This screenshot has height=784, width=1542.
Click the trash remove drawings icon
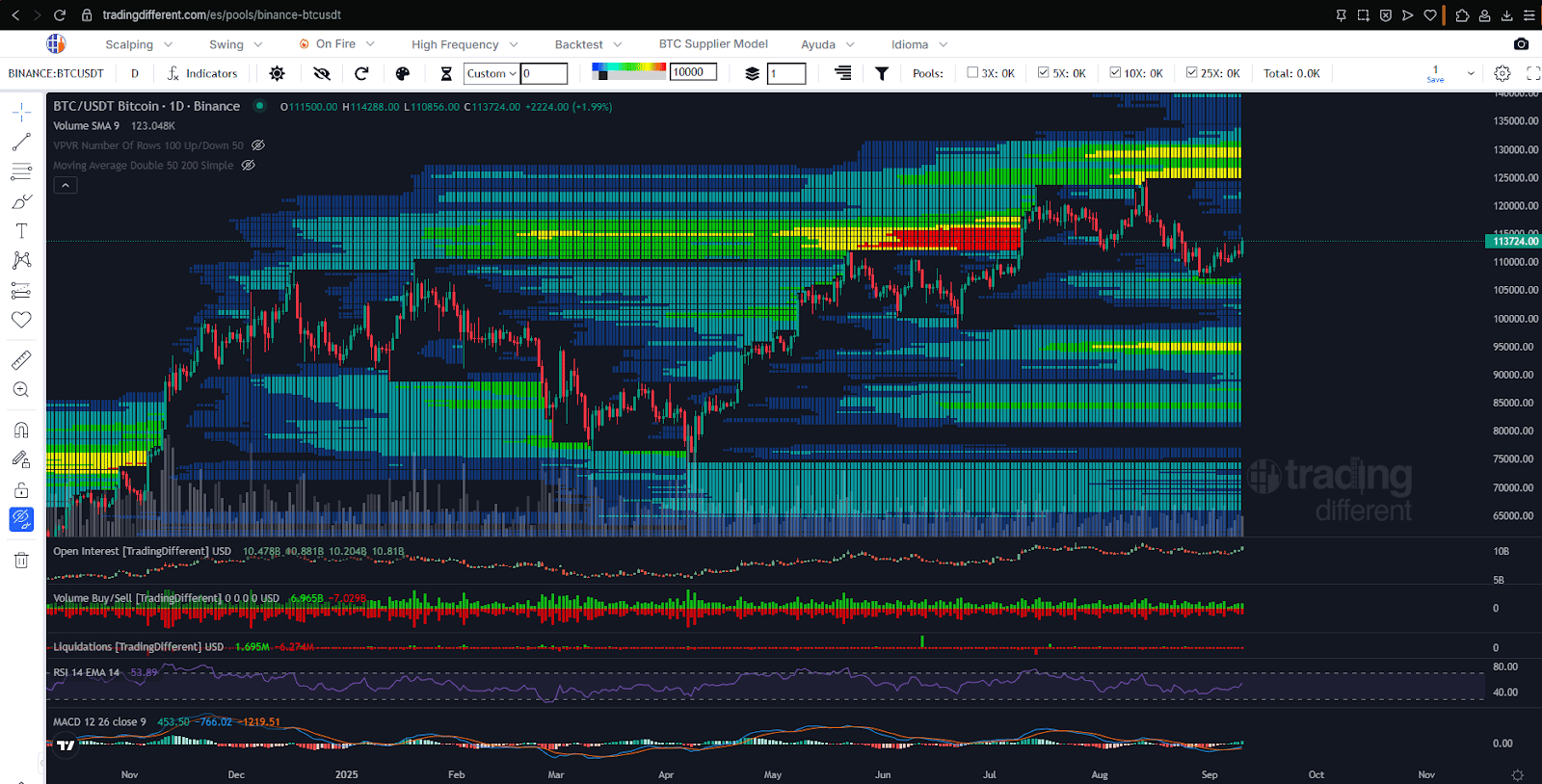pyautogui.click(x=21, y=560)
